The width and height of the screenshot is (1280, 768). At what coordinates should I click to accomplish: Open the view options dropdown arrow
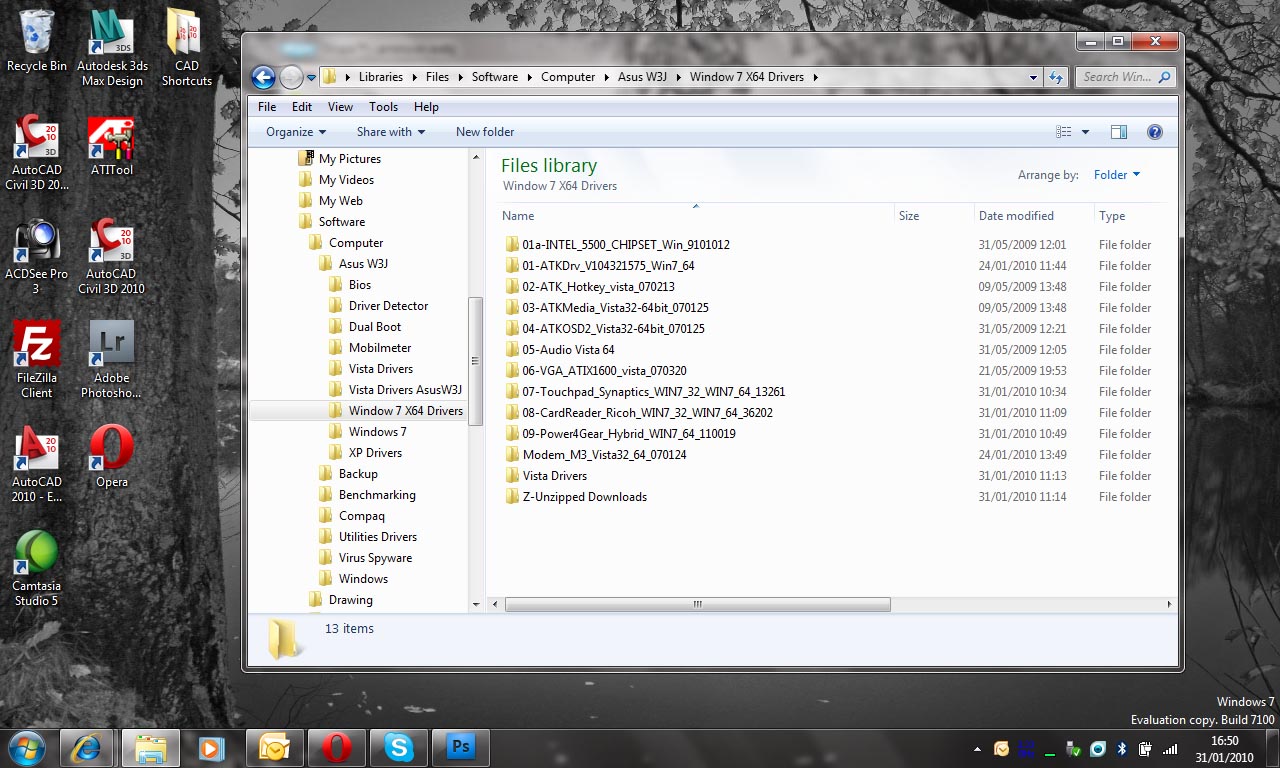[x=1085, y=132]
